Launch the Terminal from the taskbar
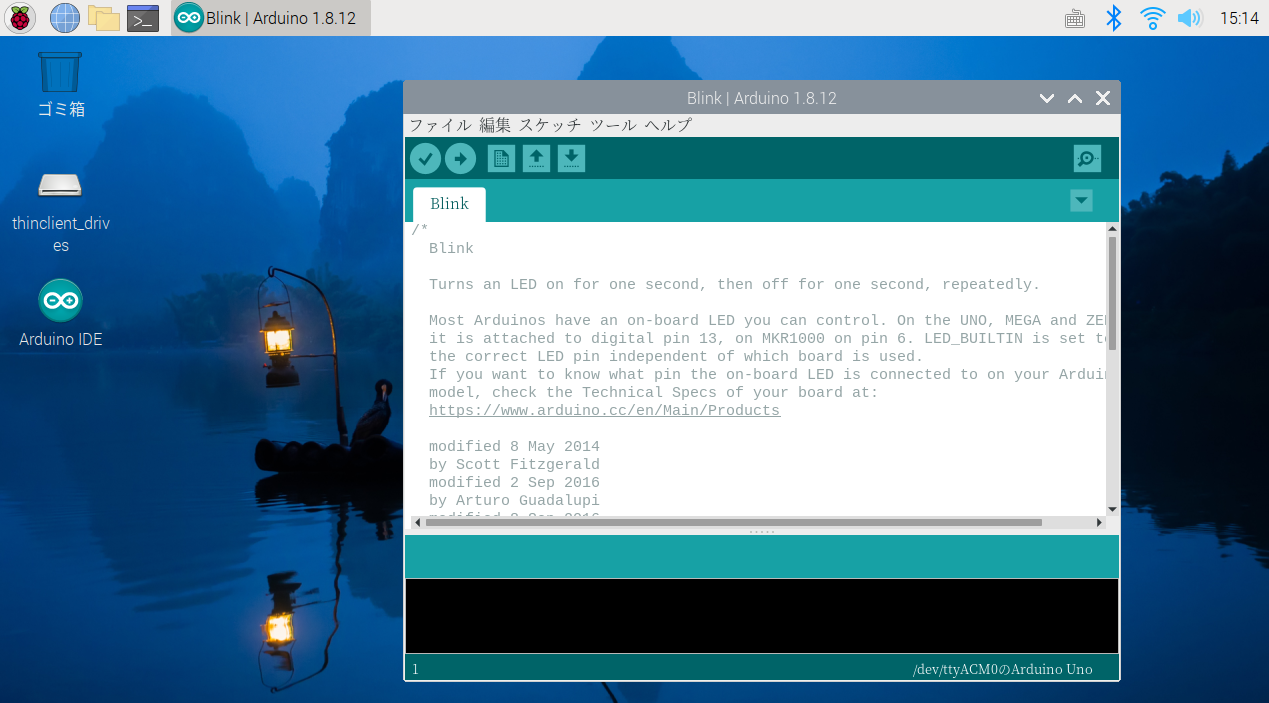The height and width of the screenshot is (703, 1269). (143, 17)
